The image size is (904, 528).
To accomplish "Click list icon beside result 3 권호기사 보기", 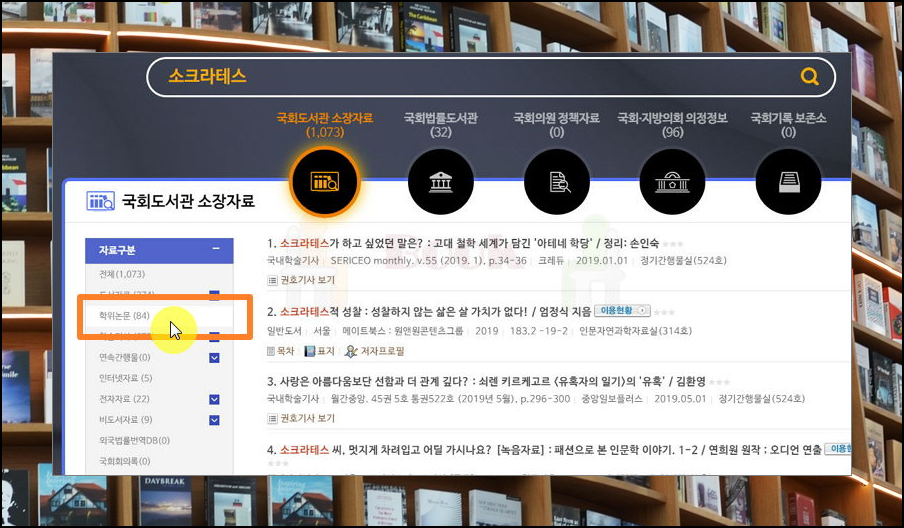I will [272, 418].
